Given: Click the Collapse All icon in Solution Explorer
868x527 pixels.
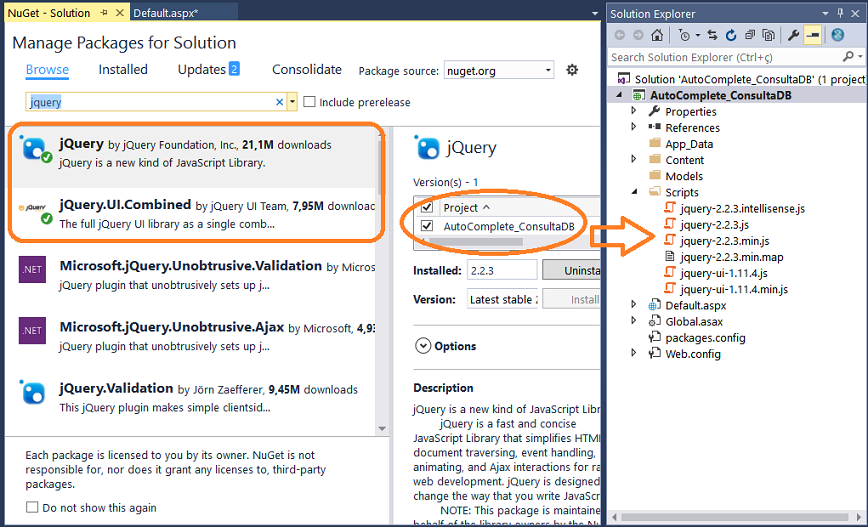Looking at the screenshot, I should coord(750,35).
